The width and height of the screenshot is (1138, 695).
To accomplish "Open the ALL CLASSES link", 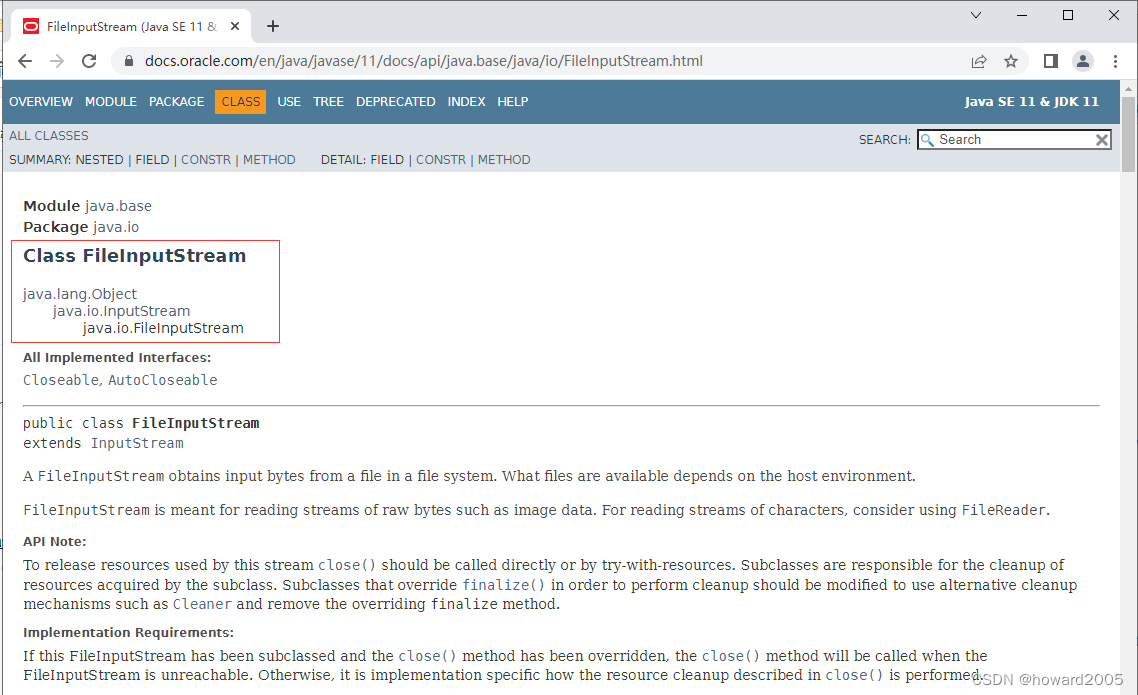I will pyautogui.click(x=49, y=136).
